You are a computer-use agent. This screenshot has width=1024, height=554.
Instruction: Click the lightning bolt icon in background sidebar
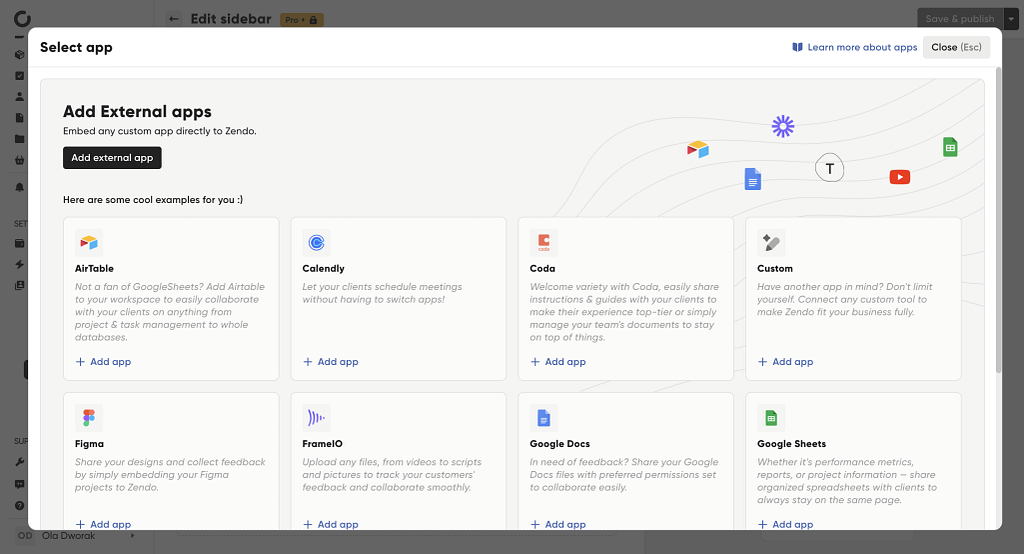[20, 265]
